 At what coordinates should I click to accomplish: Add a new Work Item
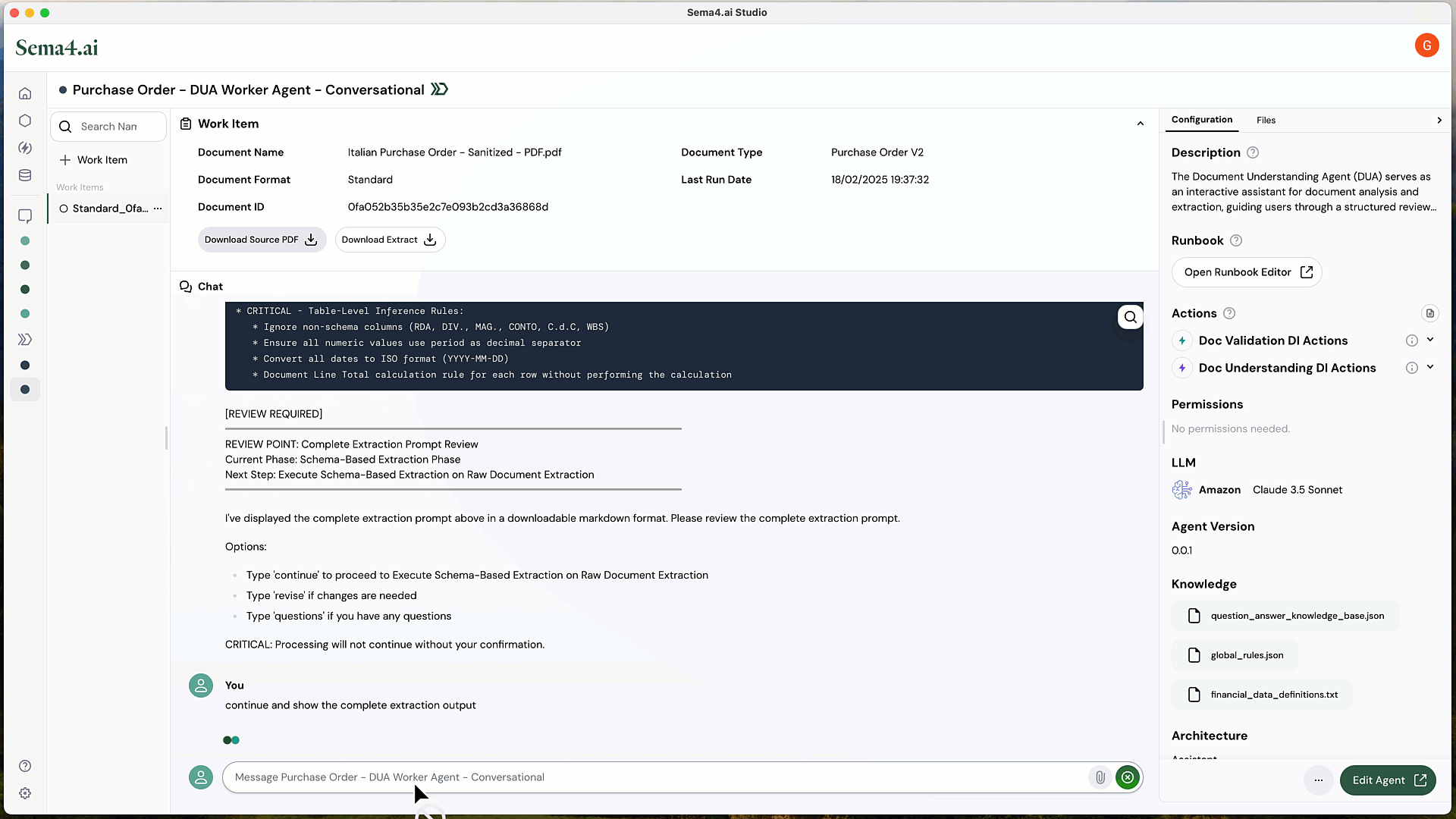pos(94,160)
